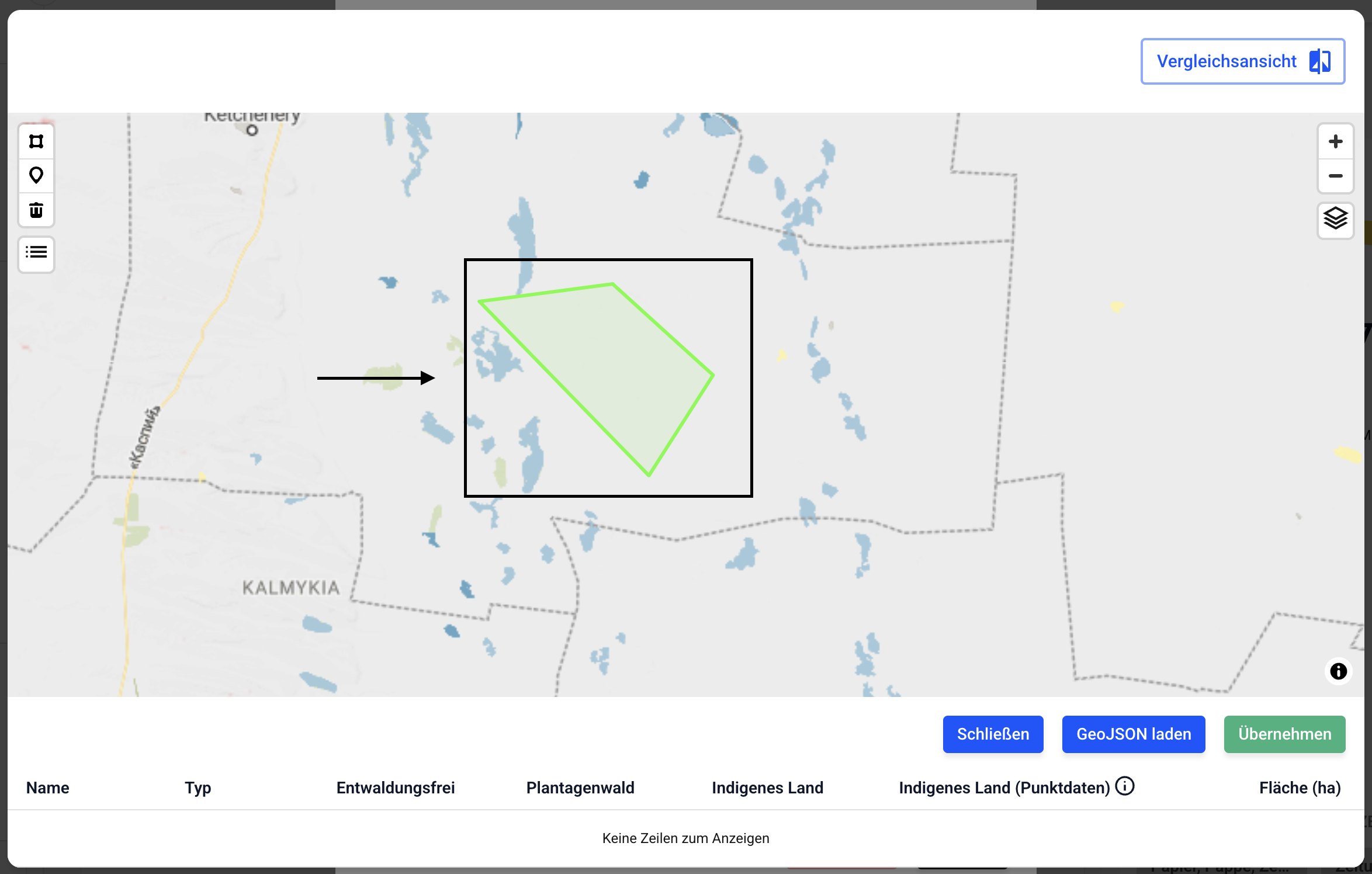Sort by the Name column header
1372x874 pixels.
tap(48, 788)
